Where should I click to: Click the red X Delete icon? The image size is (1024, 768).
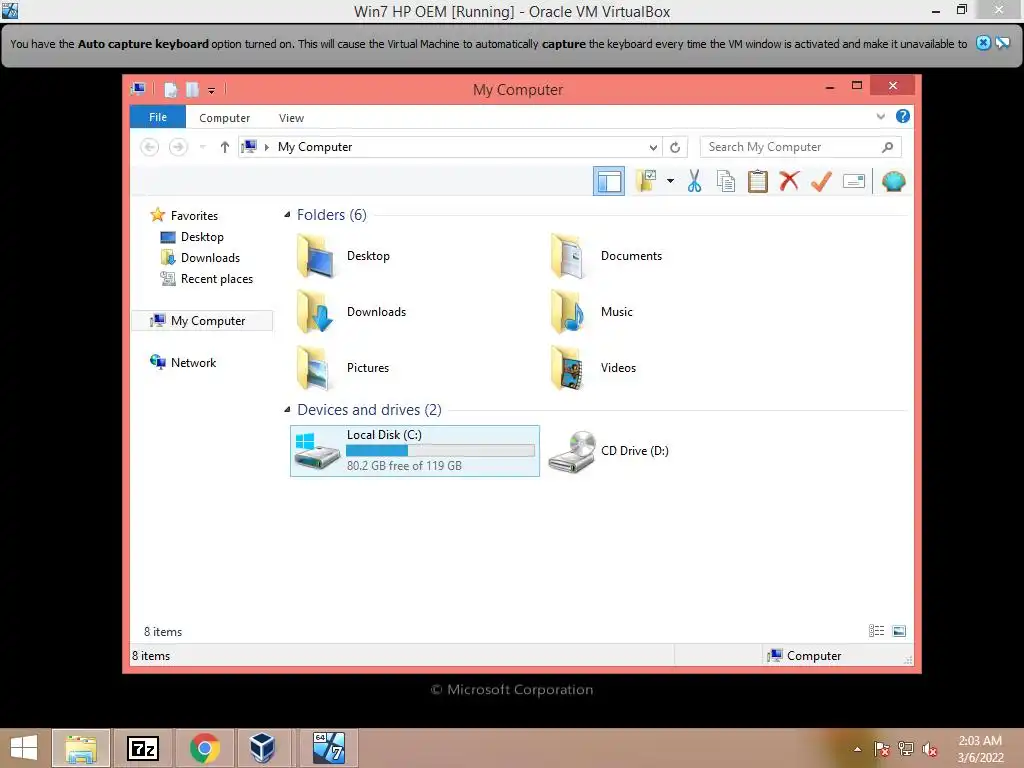[789, 181]
